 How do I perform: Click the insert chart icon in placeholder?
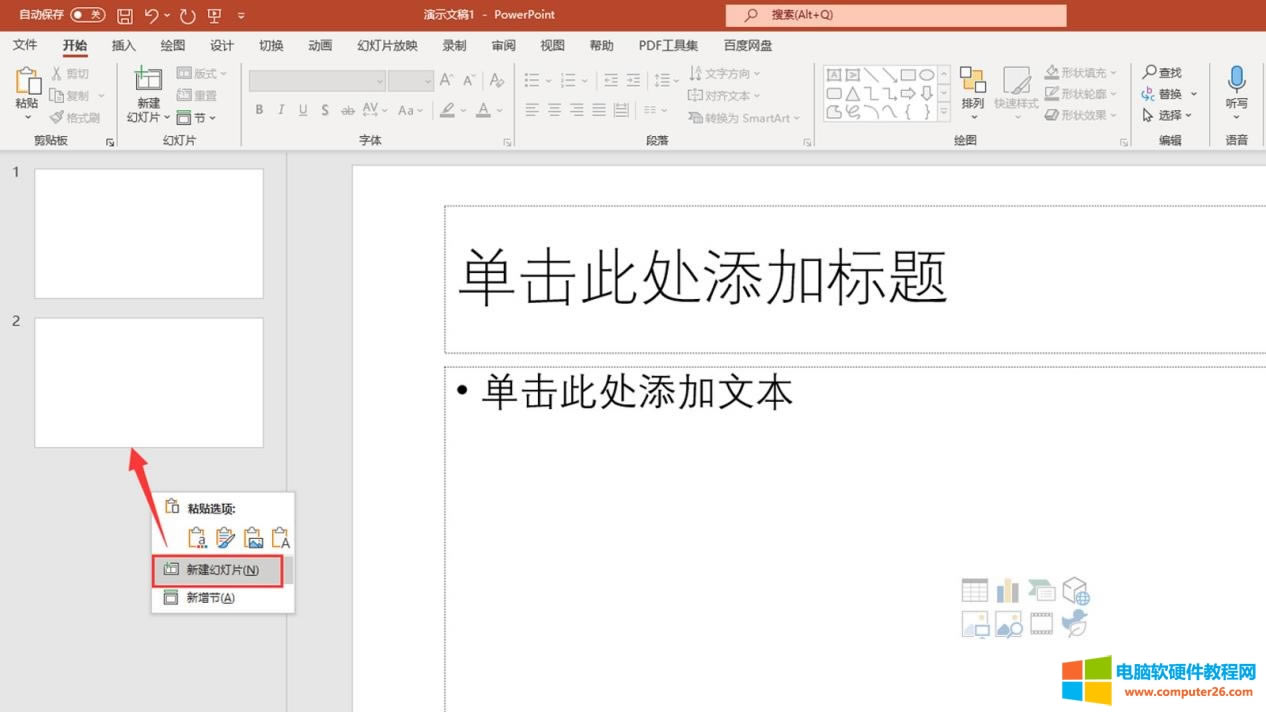(1007, 591)
